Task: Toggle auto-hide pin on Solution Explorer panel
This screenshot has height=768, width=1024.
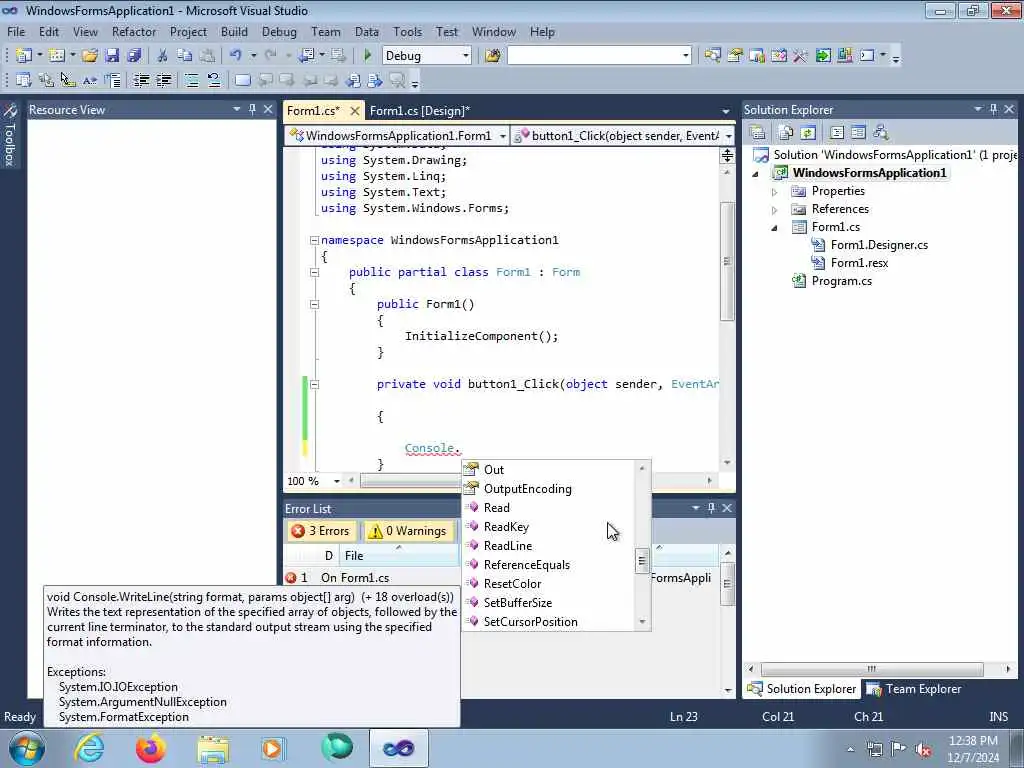Action: tap(993, 109)
